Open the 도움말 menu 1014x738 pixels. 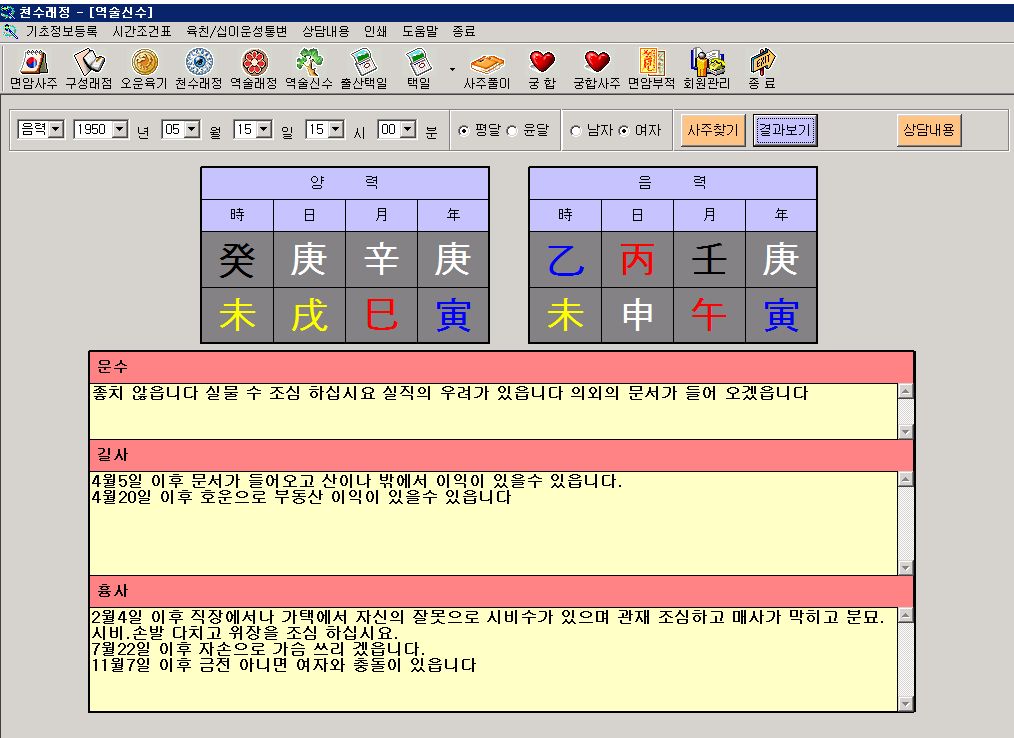pos(420,31)
